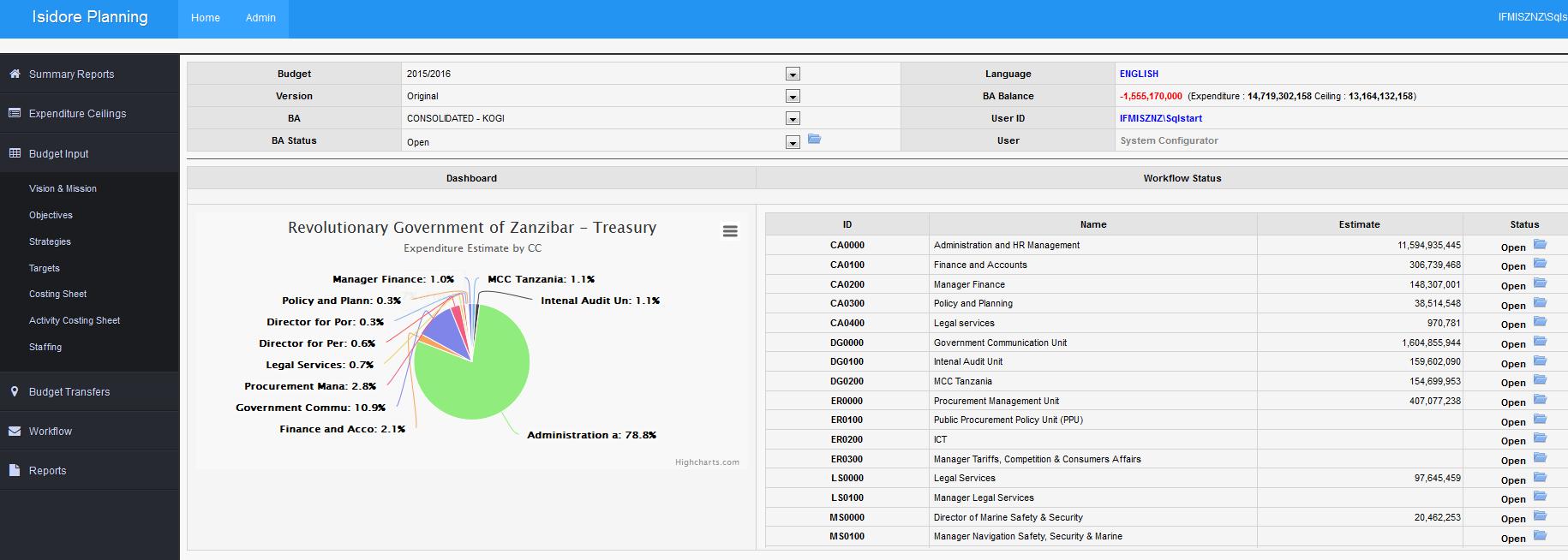Open folder icon for ER0300 Manager Tariffs row
The height and width of the screenshot is (560, 1568).
pos(1540,458)
